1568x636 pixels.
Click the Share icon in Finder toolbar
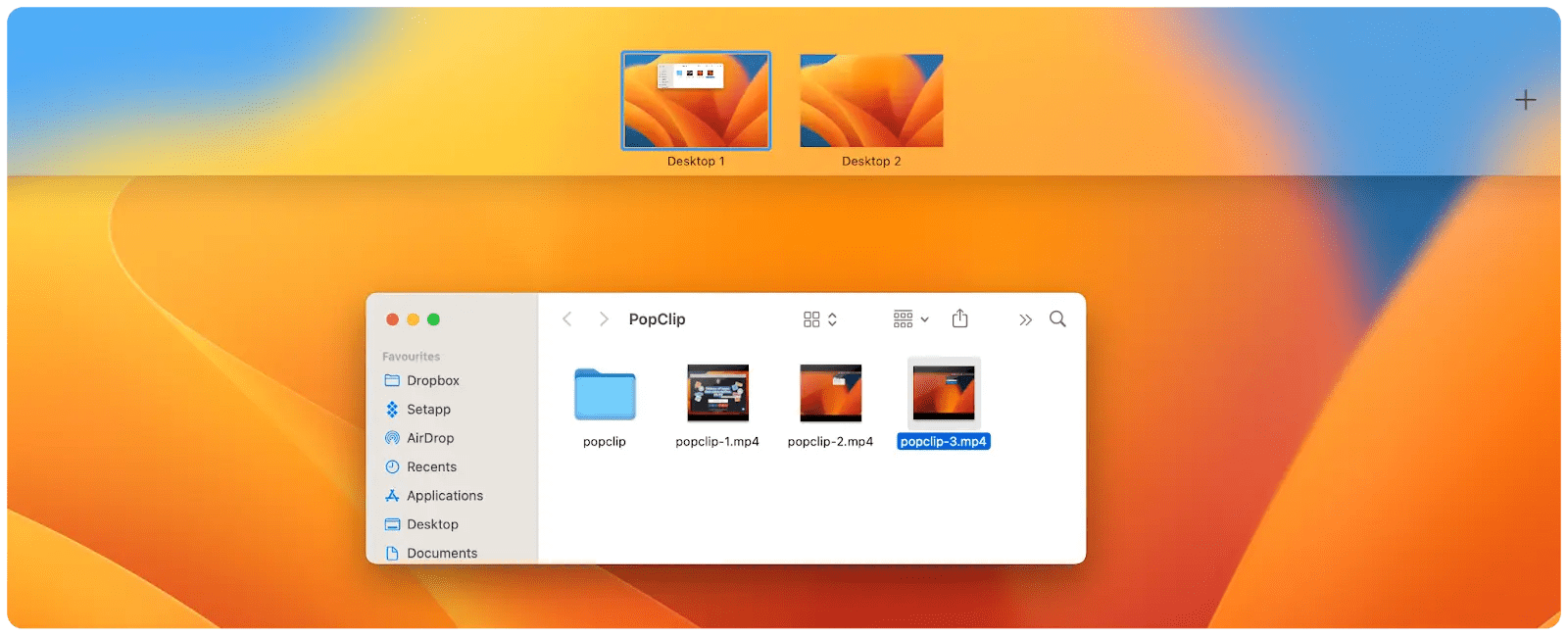coord(960,318)
